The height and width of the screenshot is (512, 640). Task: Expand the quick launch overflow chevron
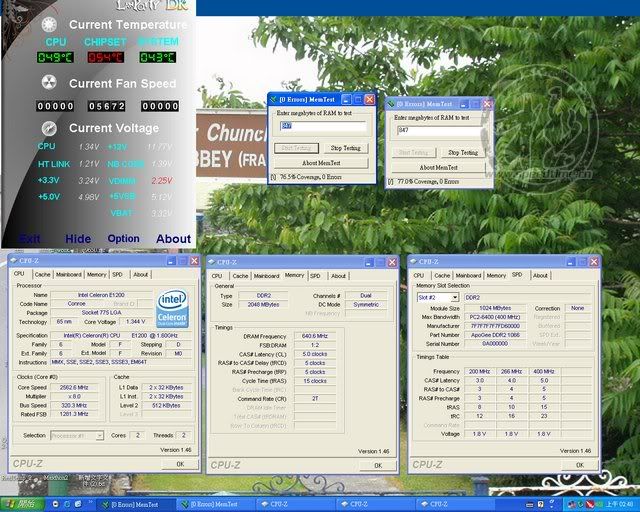[89, 502]
